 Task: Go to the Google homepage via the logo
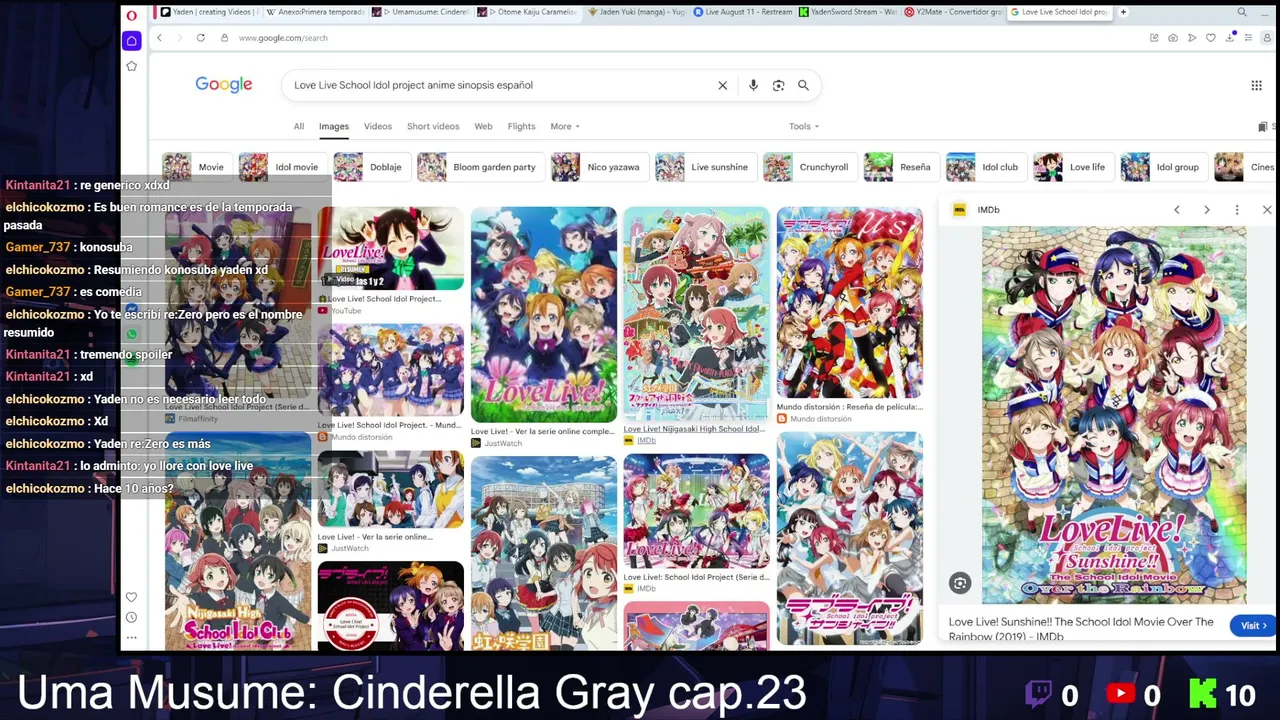[x=224, y=85]
